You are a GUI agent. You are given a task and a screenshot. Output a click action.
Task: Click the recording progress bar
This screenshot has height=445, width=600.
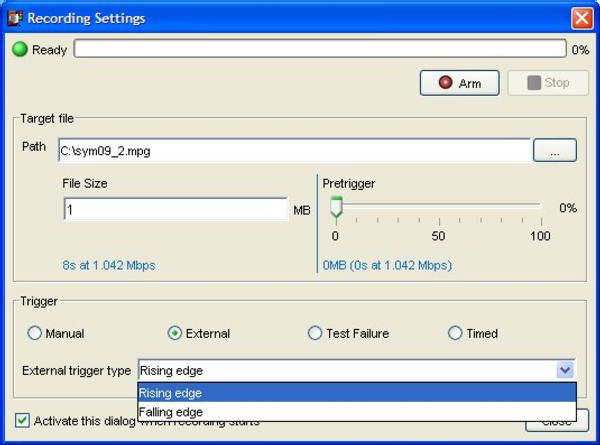click(x=319, y=49)
